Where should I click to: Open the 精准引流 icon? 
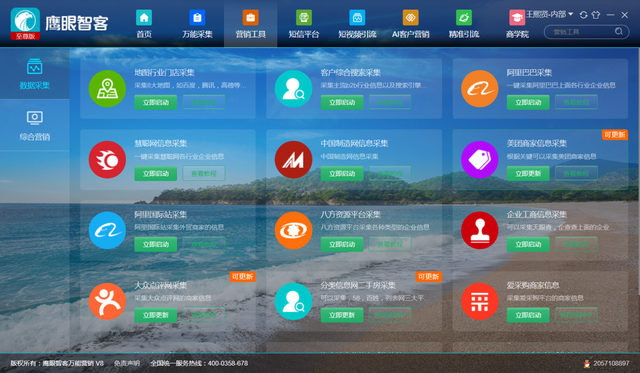(x=464, y=18)
